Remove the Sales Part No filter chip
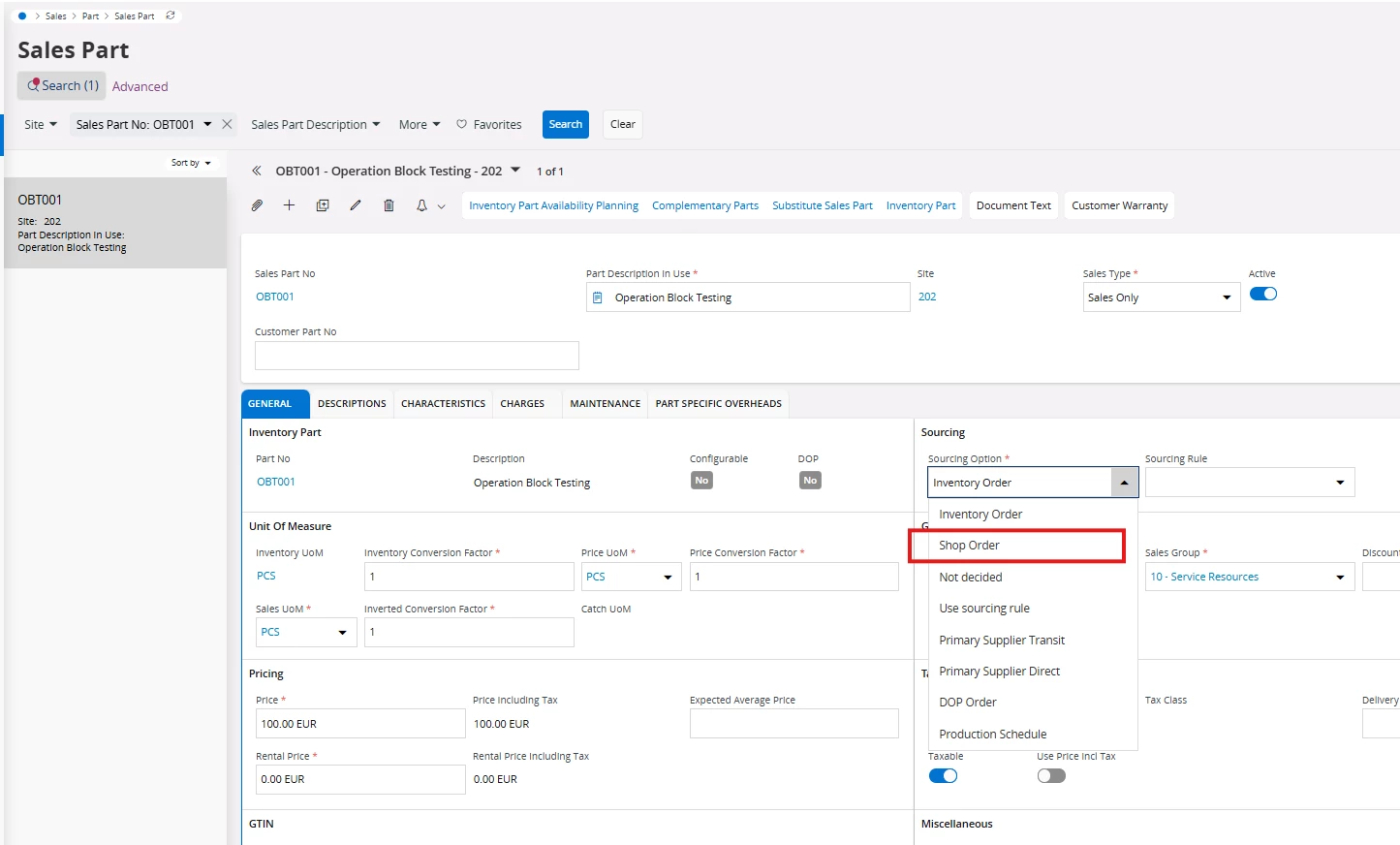Image resolution: width=1400 pixels, height=845 pixels. point(227,124)
